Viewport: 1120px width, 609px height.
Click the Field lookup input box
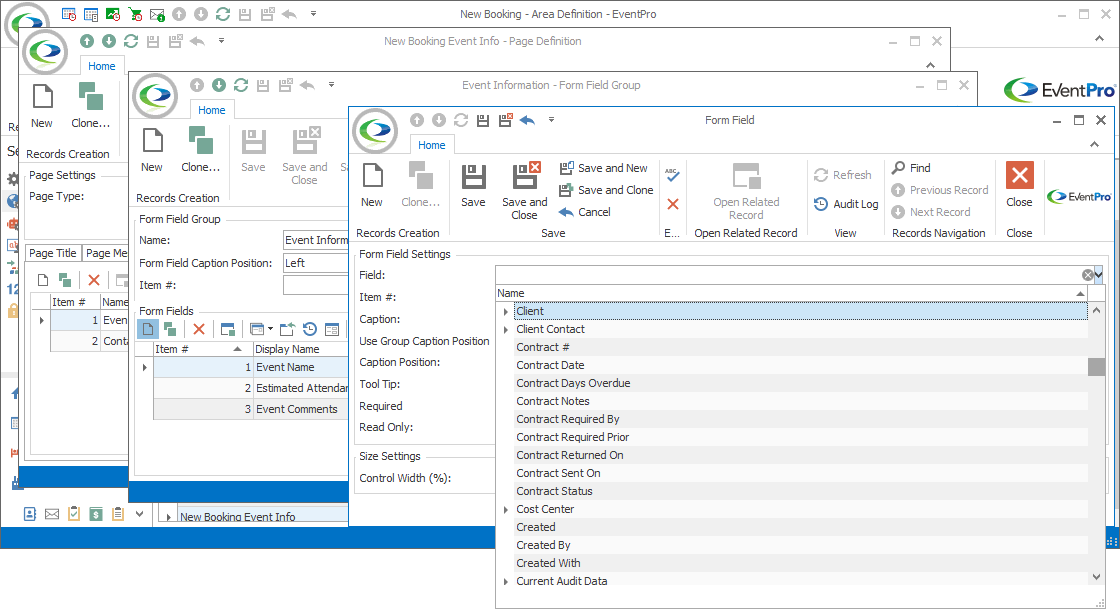click(789, 275)
